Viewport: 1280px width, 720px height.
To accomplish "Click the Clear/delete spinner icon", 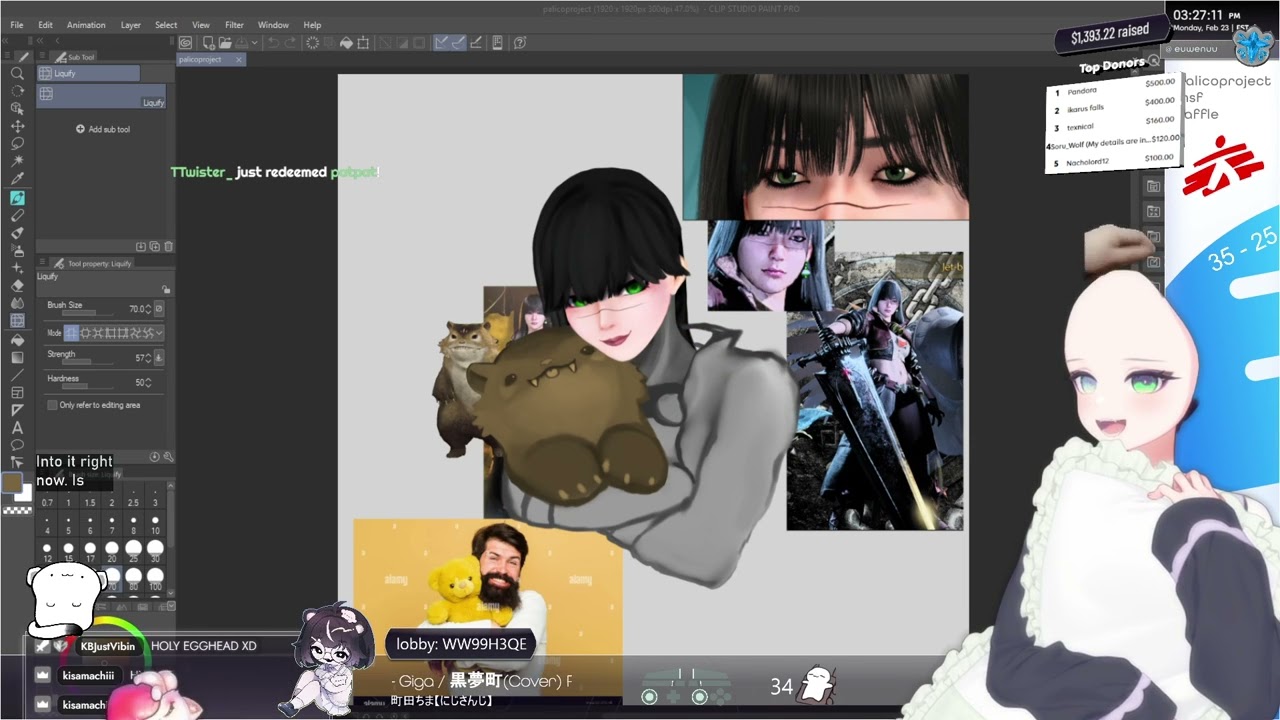I will (312, 43).
